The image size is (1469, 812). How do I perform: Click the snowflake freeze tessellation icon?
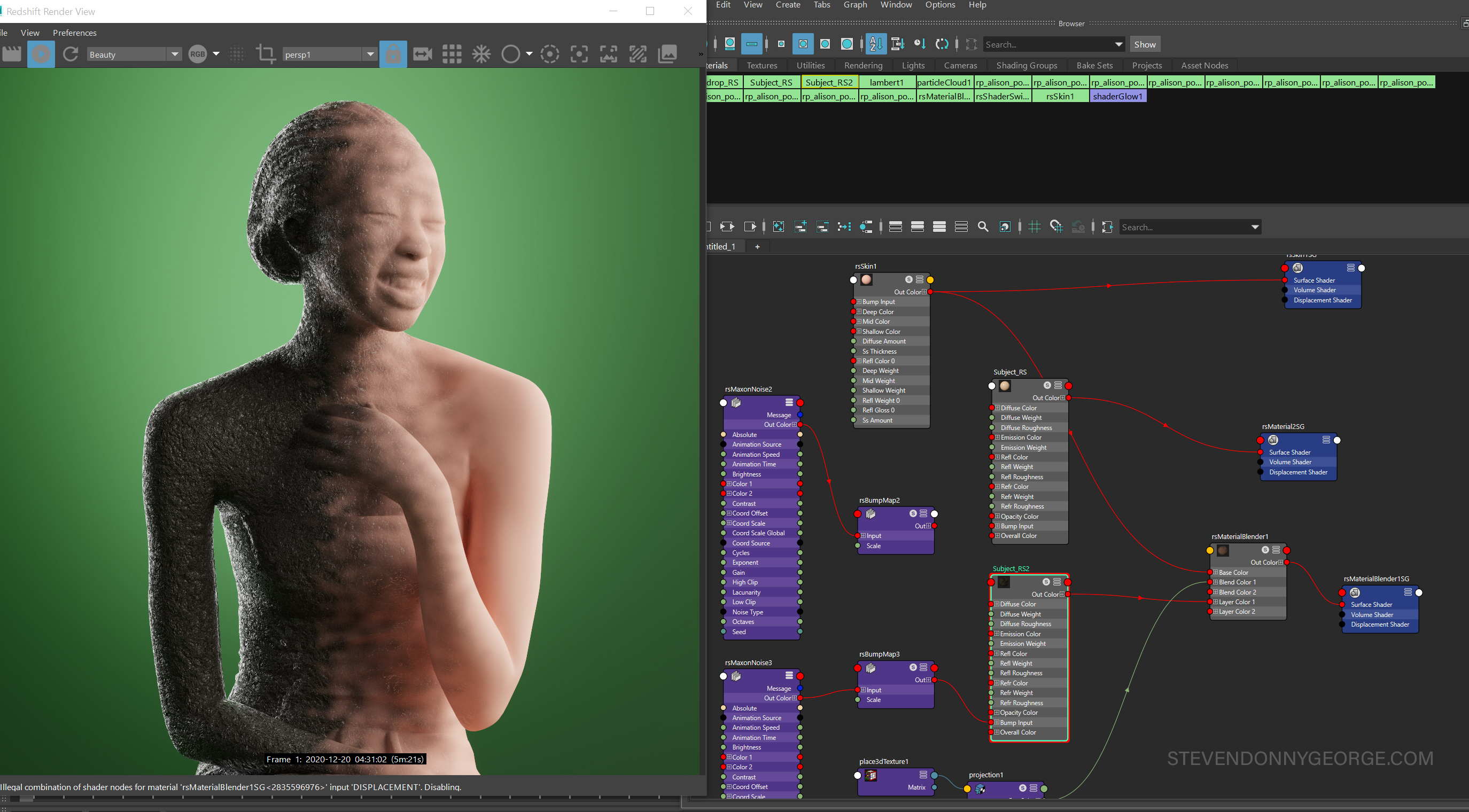click(x=481, y=54)
